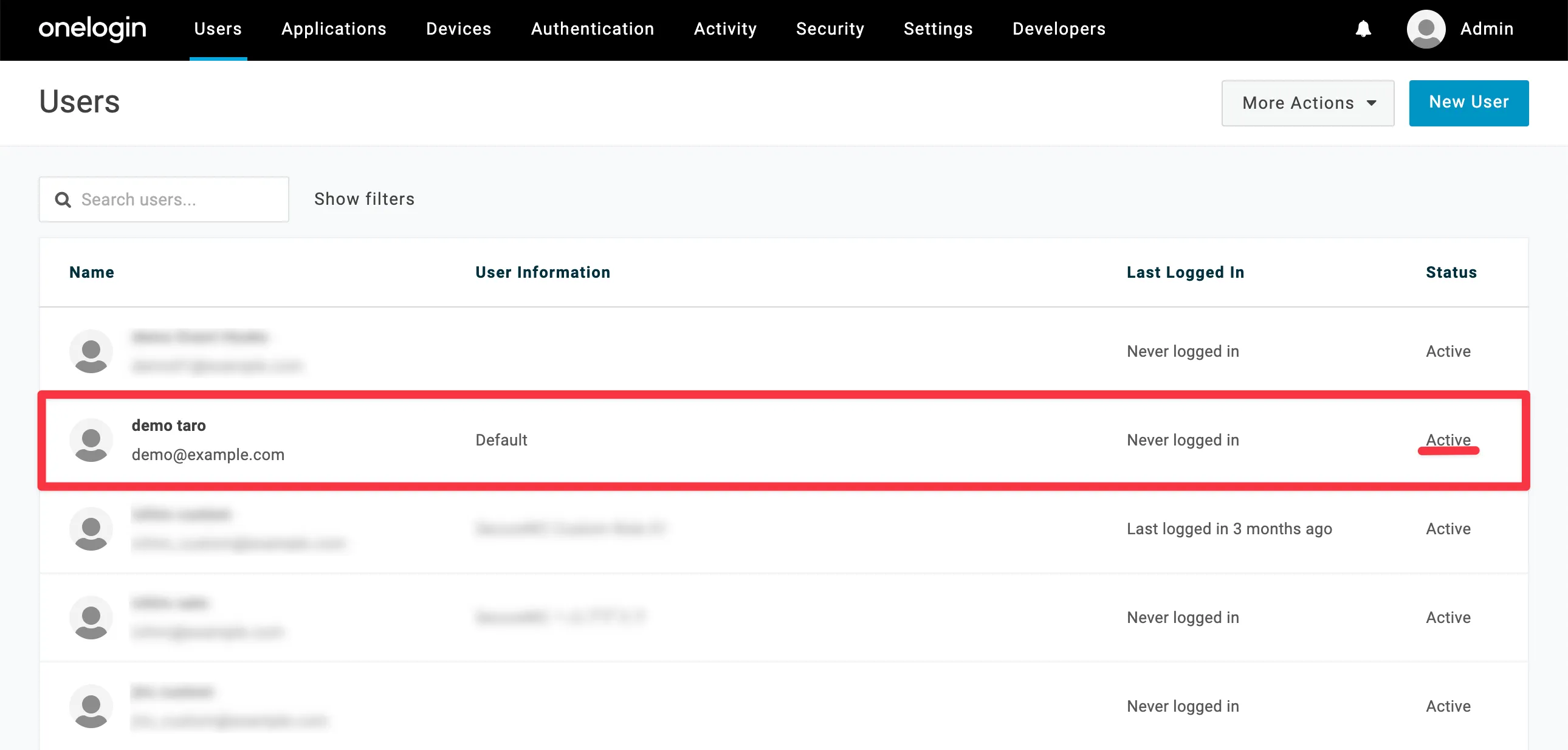Open the notifications bell

coord(1363,29)
